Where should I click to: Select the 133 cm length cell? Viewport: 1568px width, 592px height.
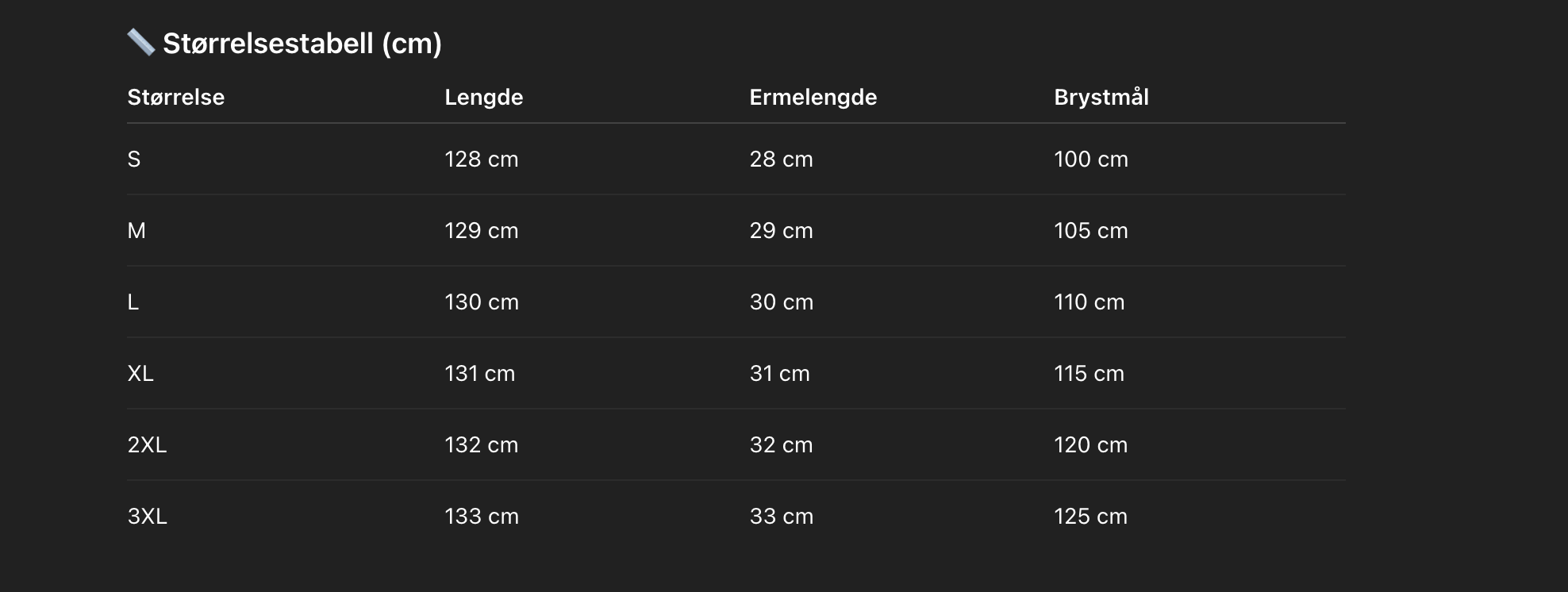tap(481, 516)
